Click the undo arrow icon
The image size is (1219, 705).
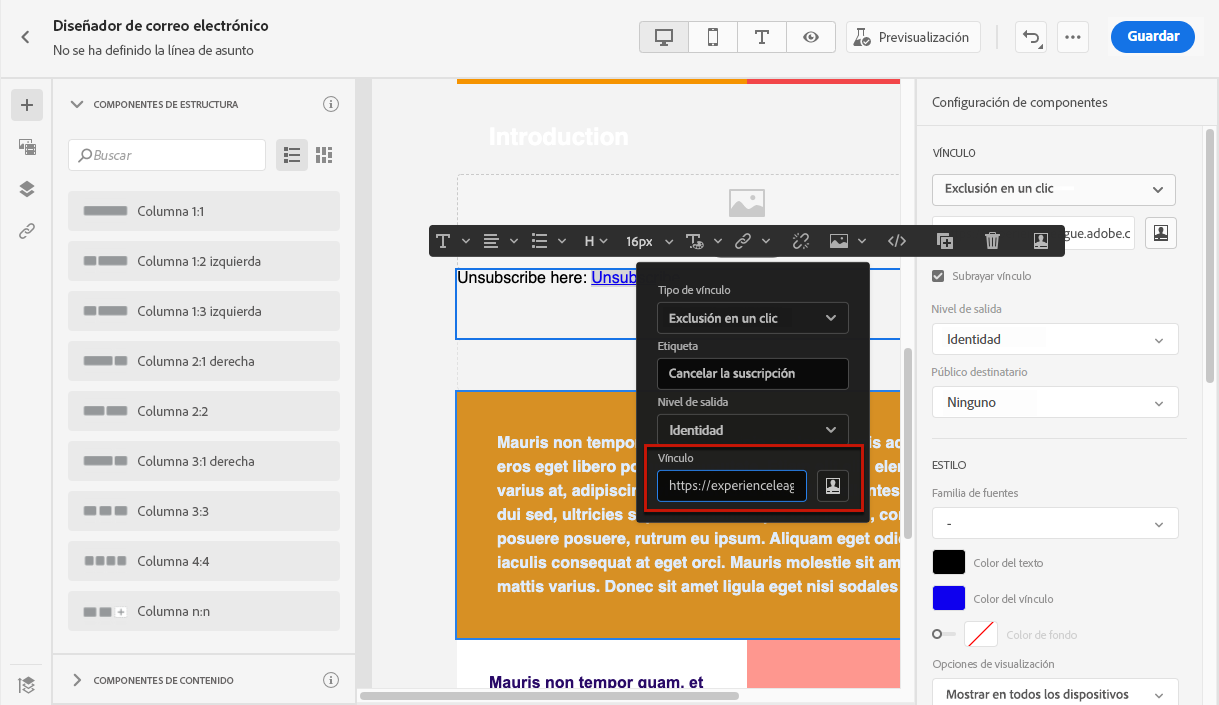click(x=1030, y=37)
